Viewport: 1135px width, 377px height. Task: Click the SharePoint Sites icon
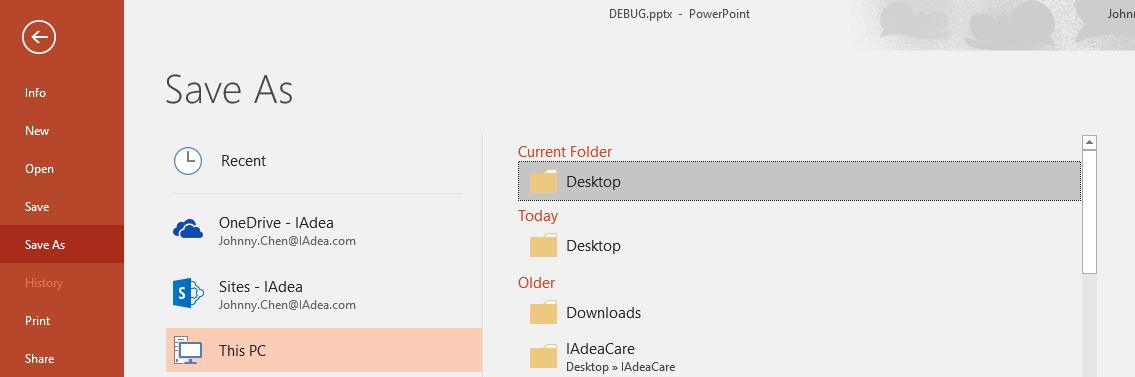pyautogui.click(x=187, y=293)
